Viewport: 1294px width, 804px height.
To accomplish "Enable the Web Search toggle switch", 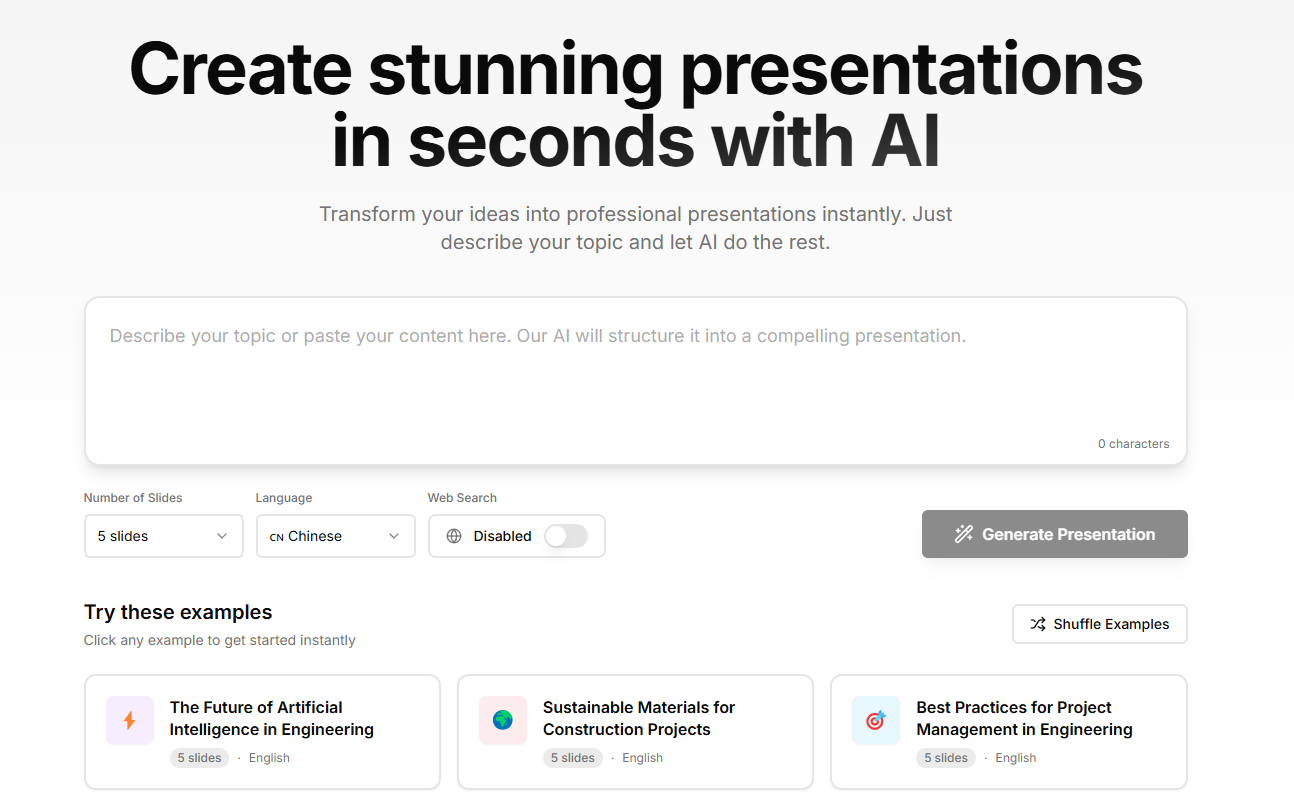I will 566,536.
